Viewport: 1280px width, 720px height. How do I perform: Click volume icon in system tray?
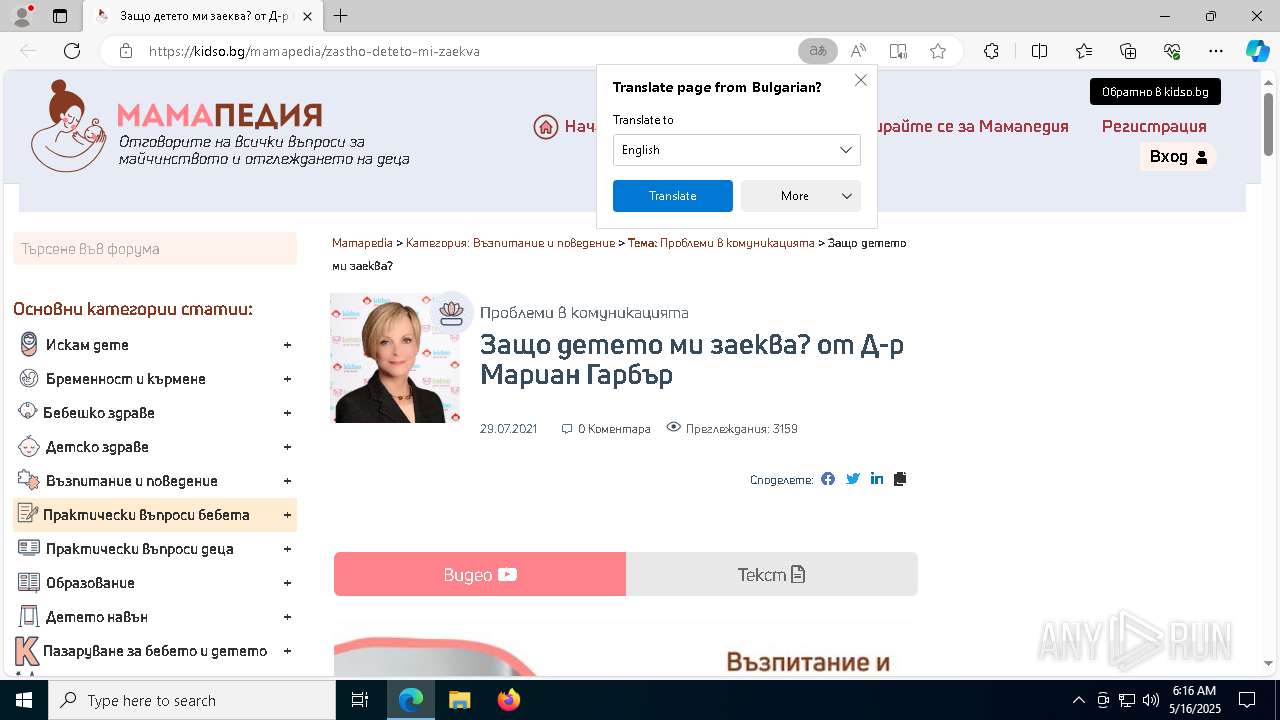[x=1150, y=700]
